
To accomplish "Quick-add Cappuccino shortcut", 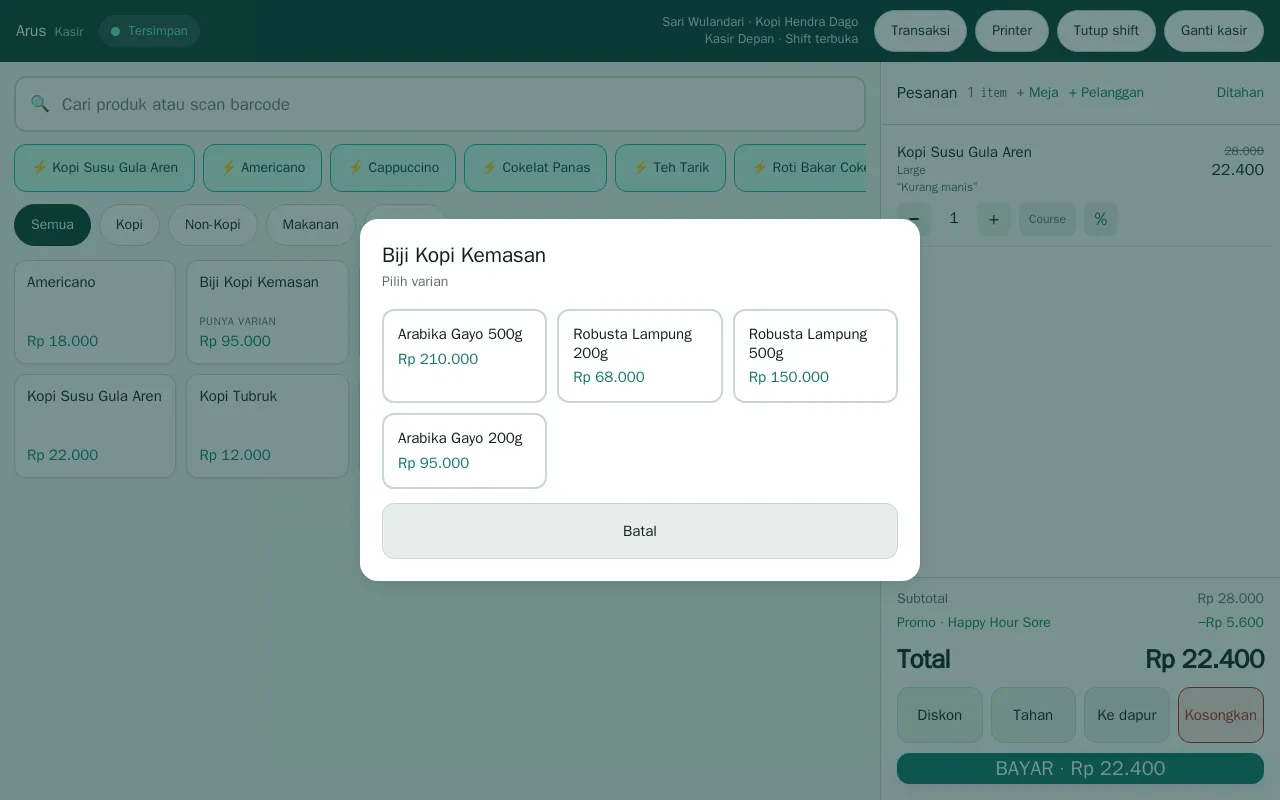I will (x=393, y=168).
